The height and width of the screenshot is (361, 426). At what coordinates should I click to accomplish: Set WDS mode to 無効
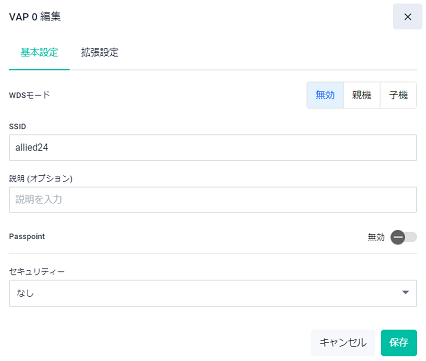(x=325, y=95)
